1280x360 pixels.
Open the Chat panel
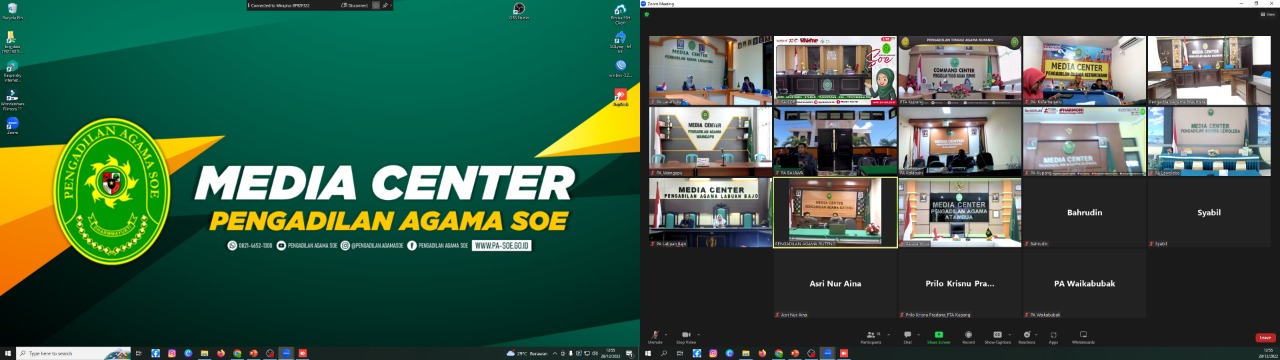[x=908, y=336]
